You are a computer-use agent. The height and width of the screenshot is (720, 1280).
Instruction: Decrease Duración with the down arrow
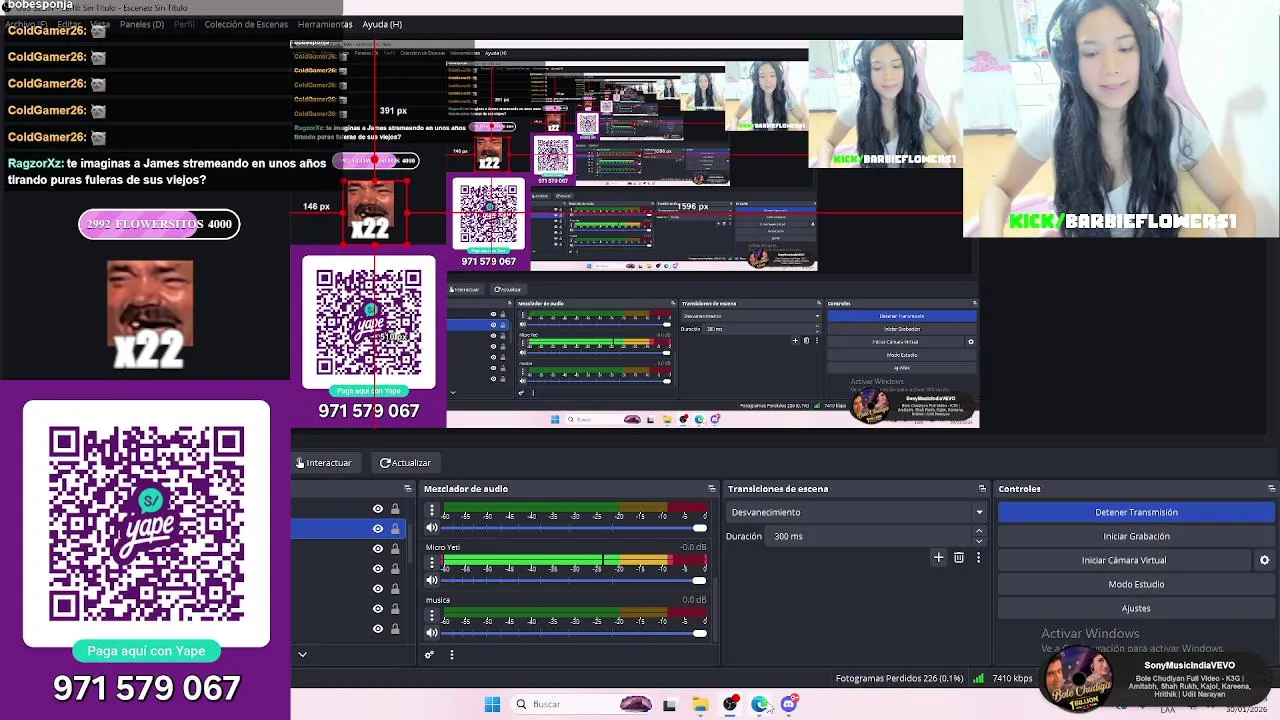click(x=979, y=541)
